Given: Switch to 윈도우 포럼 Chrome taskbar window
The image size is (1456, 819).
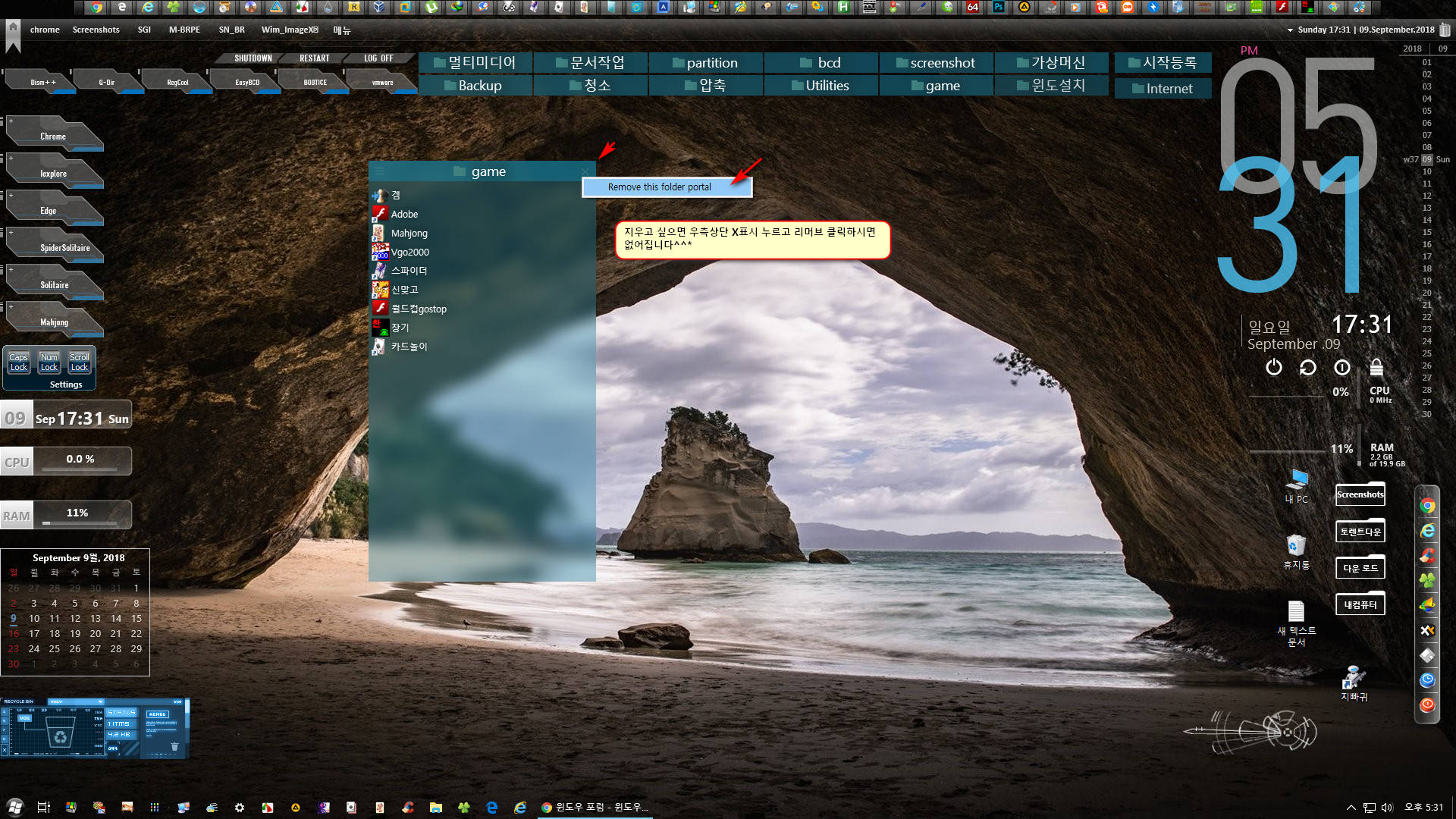Looking at the screenshot, I should (x=595, y=808).
